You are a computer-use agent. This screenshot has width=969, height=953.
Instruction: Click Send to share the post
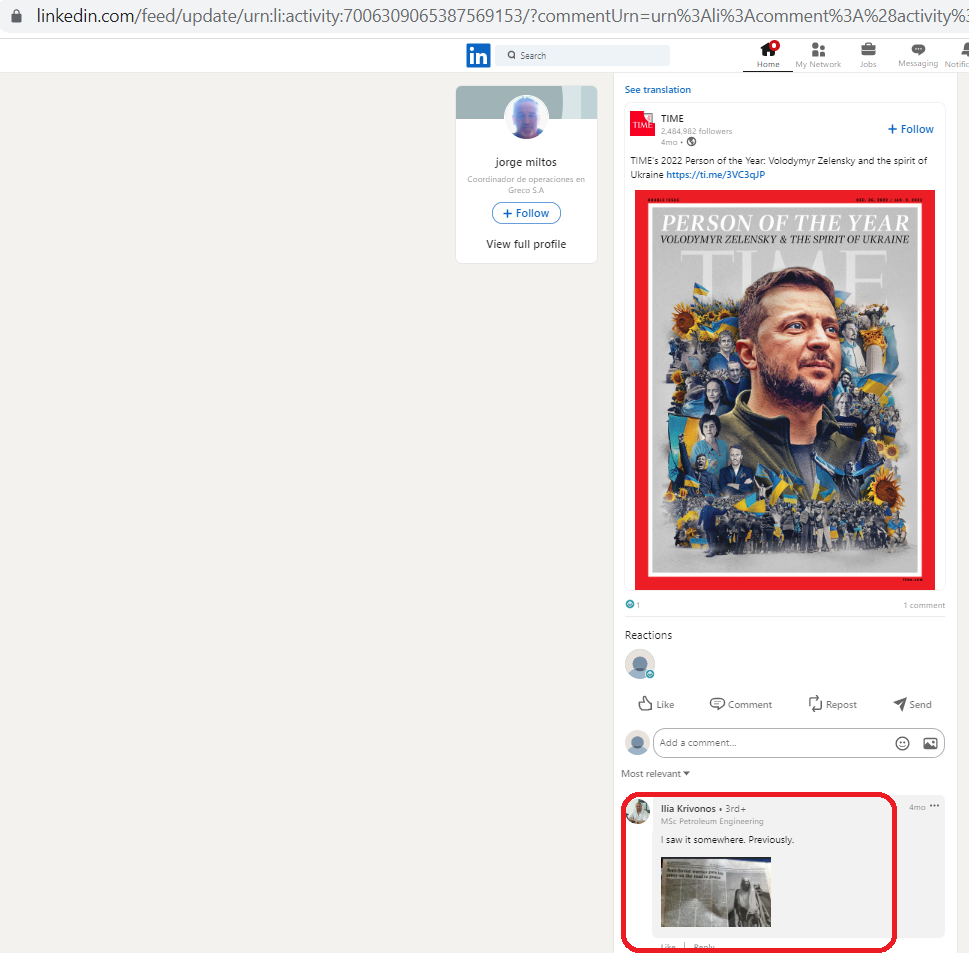click(912, 704)
